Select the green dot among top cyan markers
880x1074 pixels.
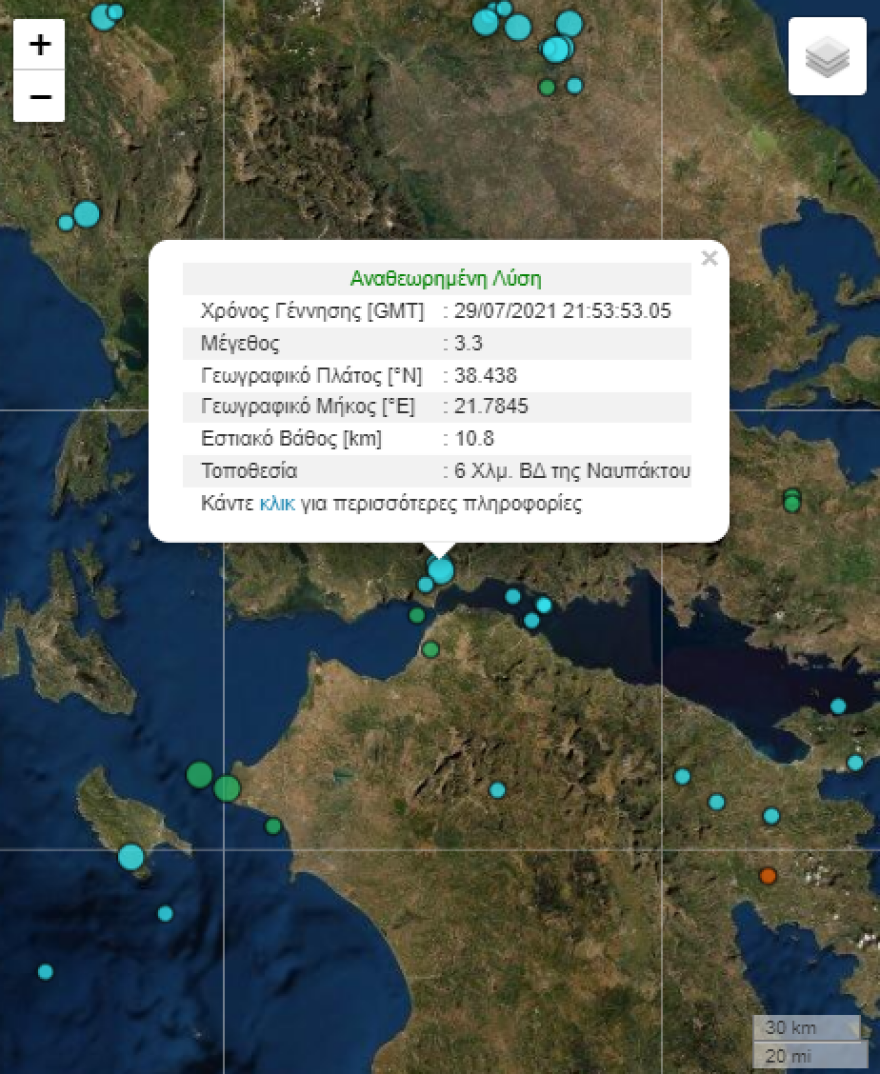tap(546, 89)
